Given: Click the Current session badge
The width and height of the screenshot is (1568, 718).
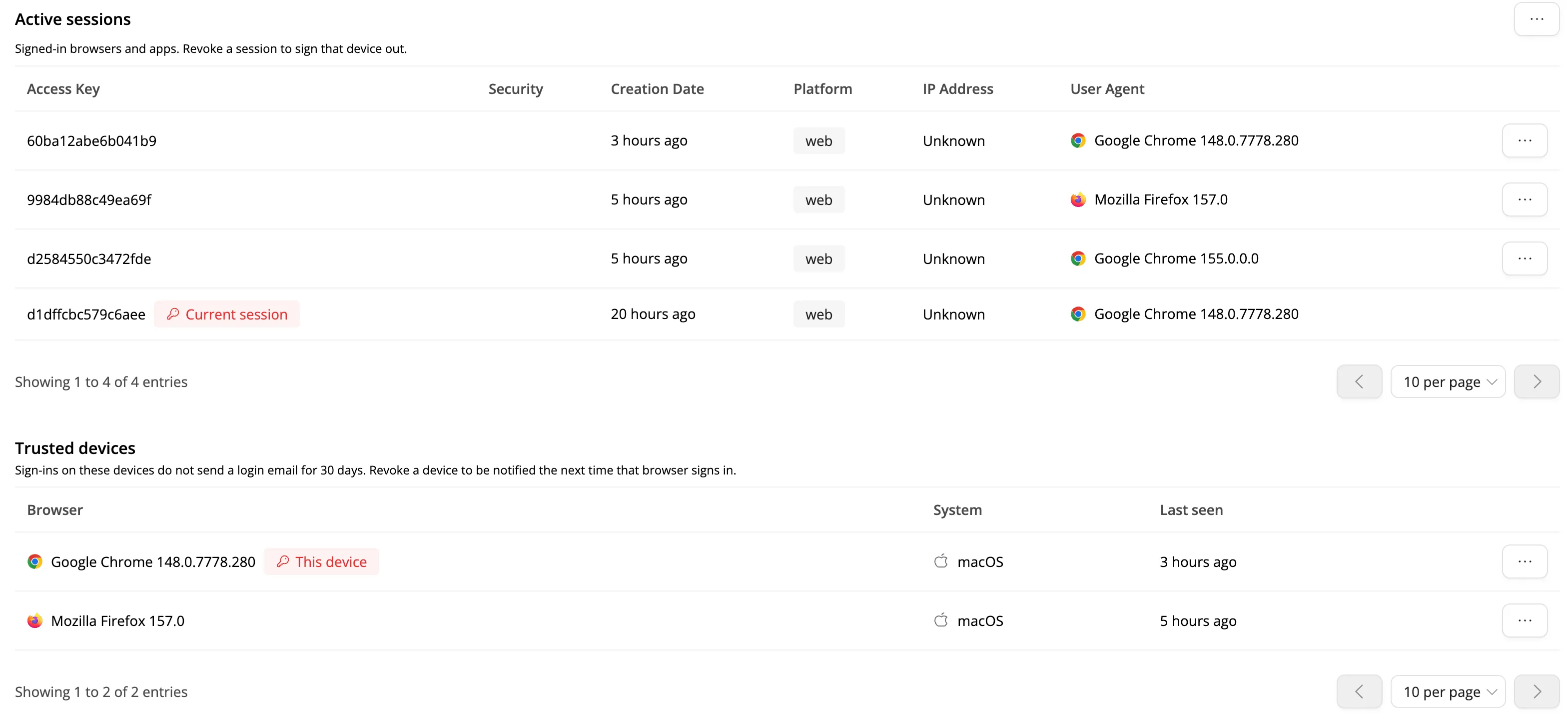Looking at the screenshot, I should click(x=226, y=314).
